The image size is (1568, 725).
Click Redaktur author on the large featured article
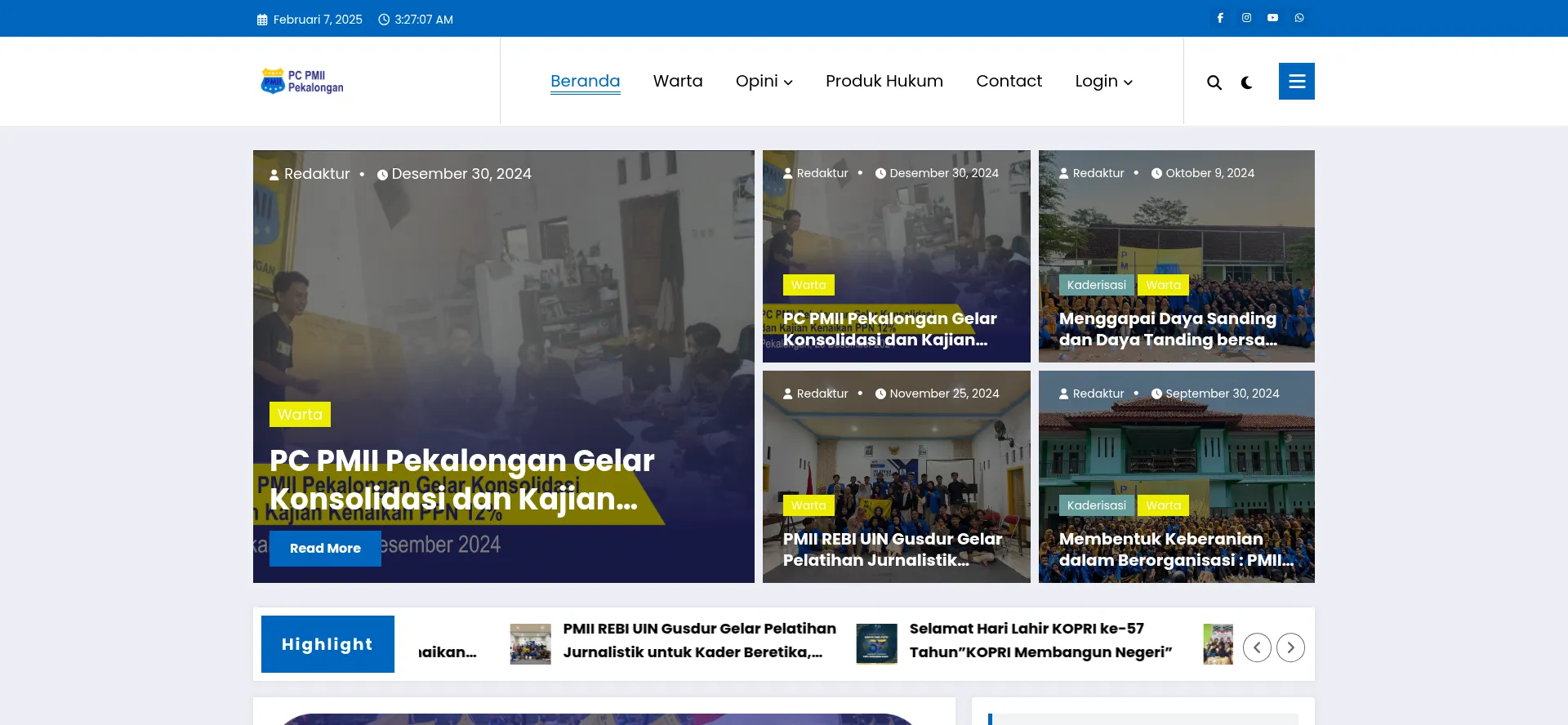(310, 174)
